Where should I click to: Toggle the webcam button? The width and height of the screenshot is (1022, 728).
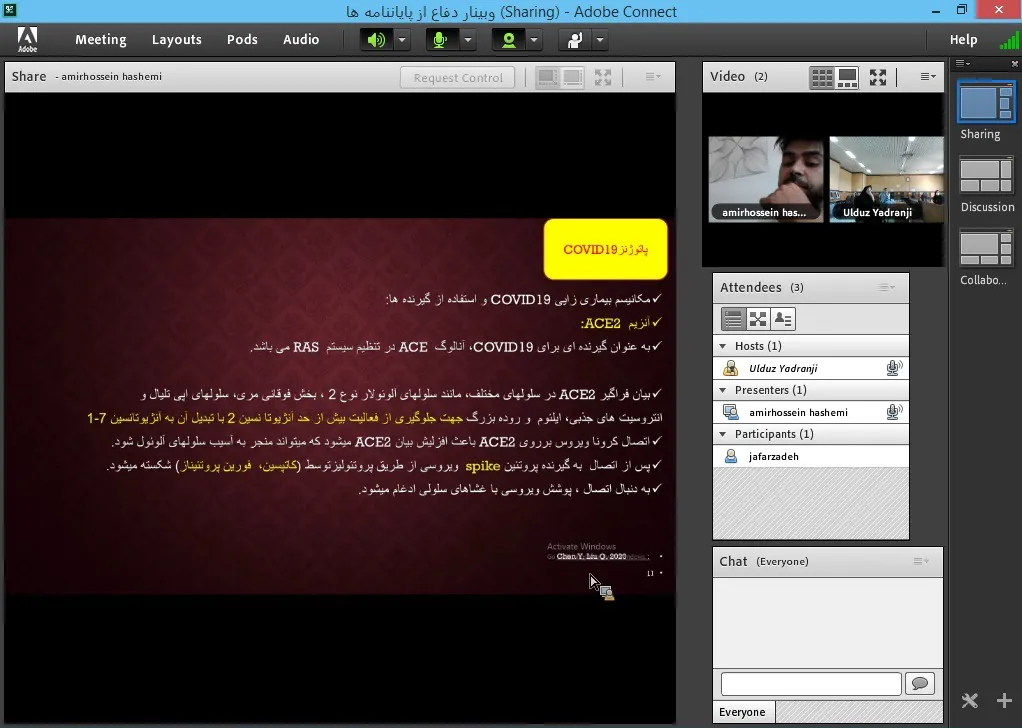509,40
